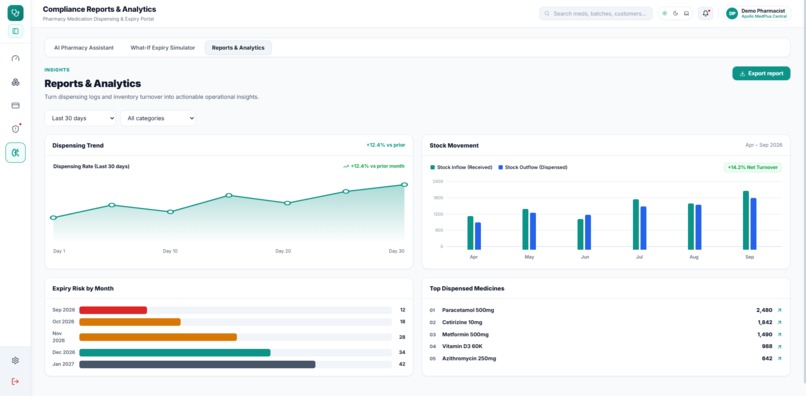This screenshot has height=396, width=806.
Task: Click the red logout icon
Action: pyautogui.click(x=15, y=381)
